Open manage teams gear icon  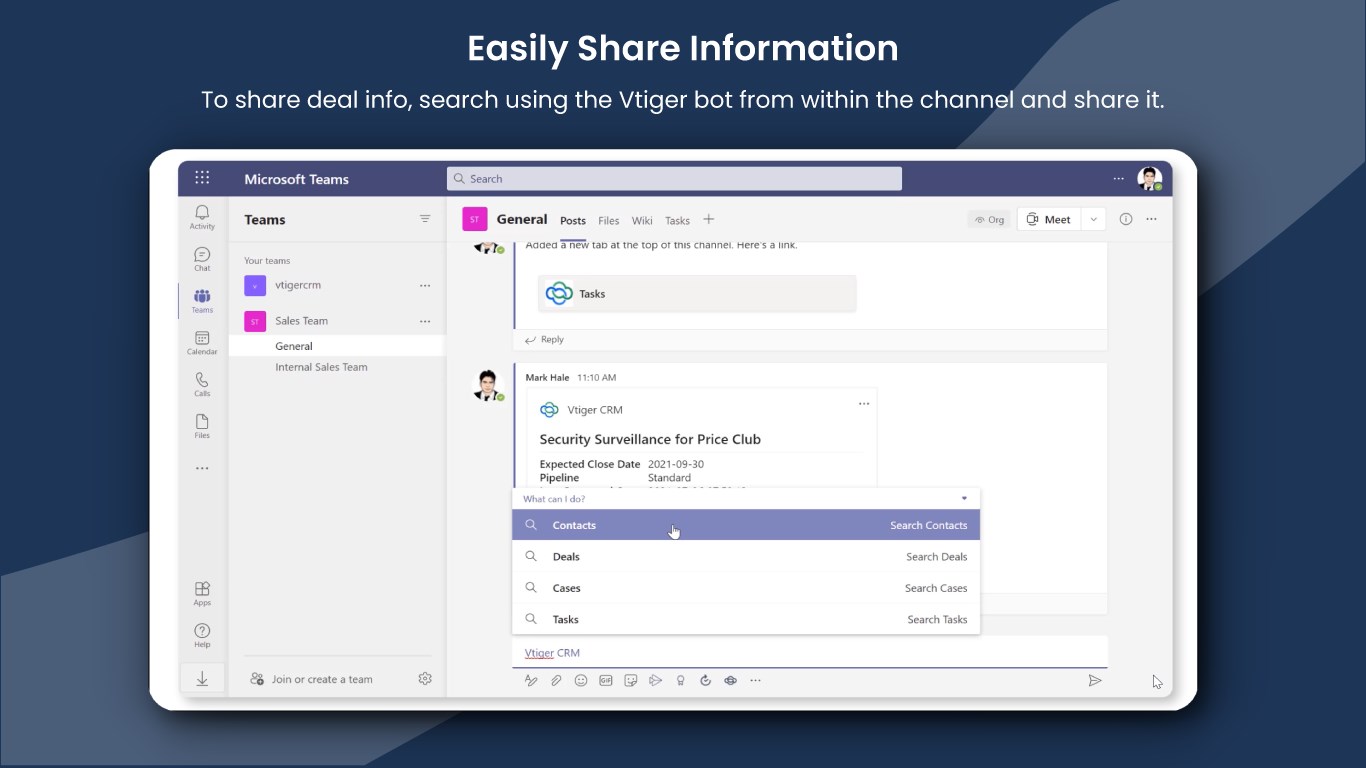tap(425, 679)
